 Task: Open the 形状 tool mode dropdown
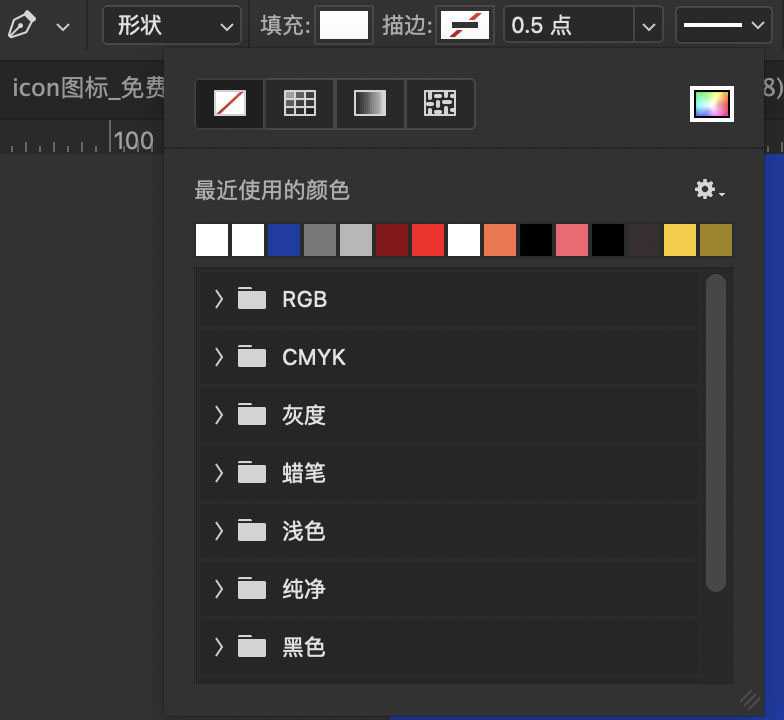(x=172, y=25)
